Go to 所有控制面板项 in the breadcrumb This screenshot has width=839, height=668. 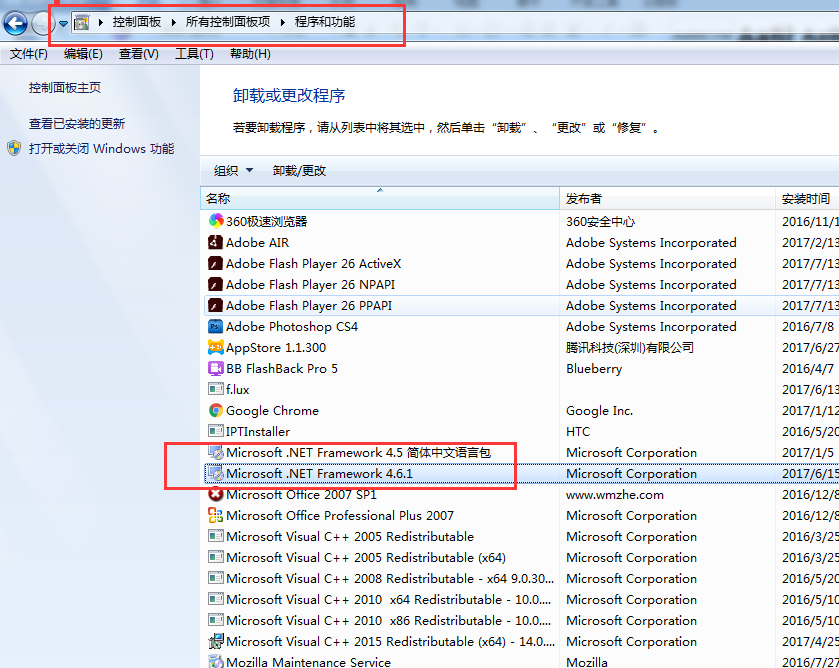228,22
